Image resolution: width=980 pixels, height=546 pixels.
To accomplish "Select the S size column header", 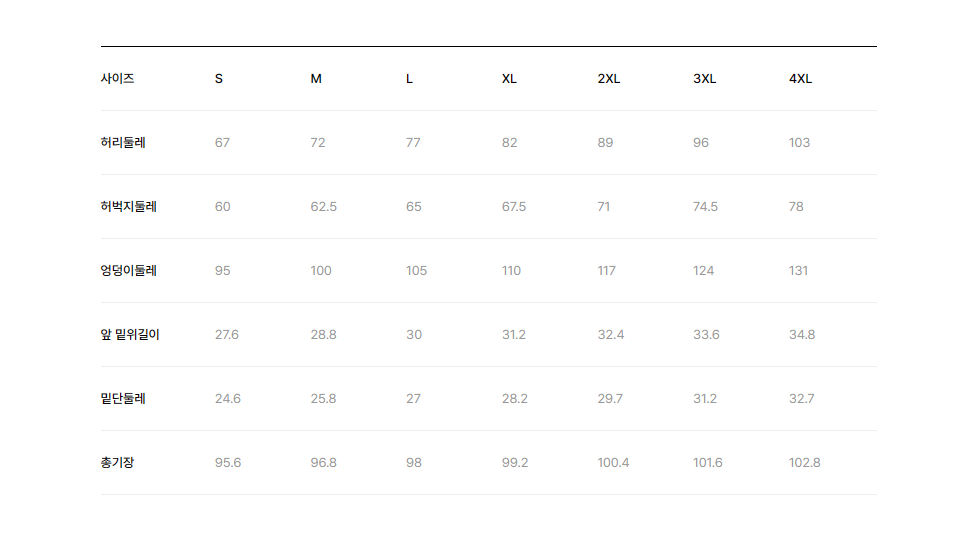I will click(x=219, y=79).
